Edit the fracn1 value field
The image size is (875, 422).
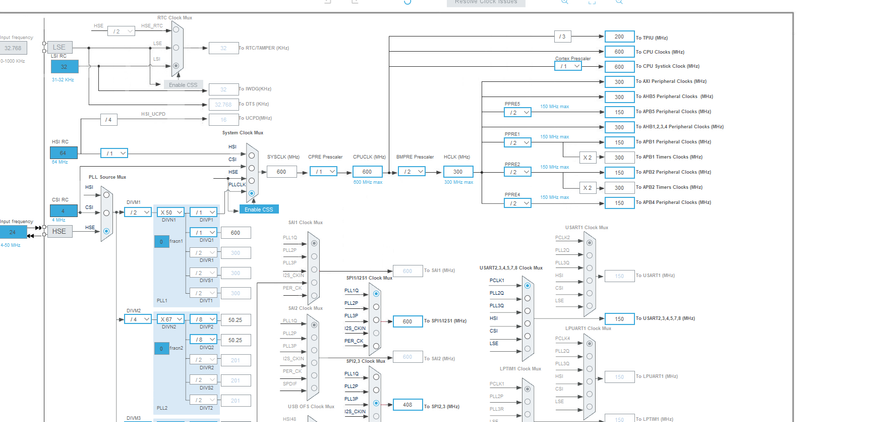point(161,242)
